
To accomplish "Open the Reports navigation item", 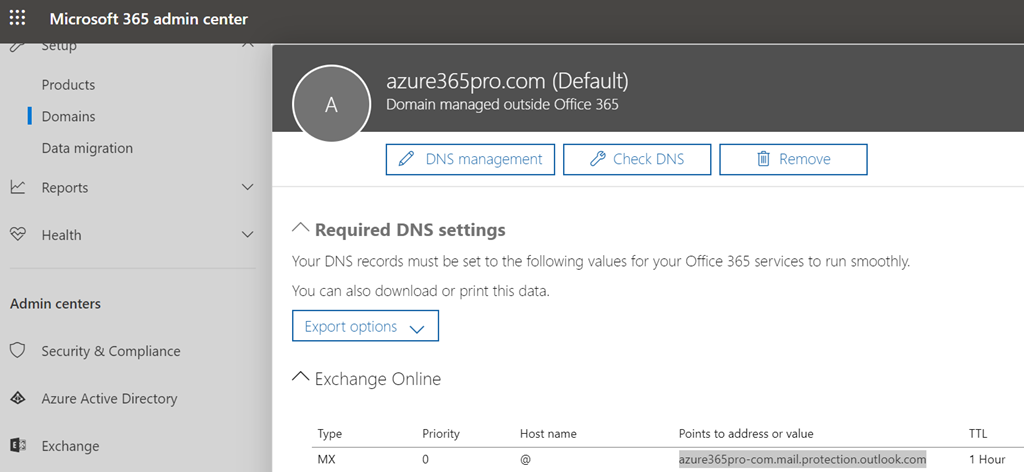I will (x=65, y=187).
